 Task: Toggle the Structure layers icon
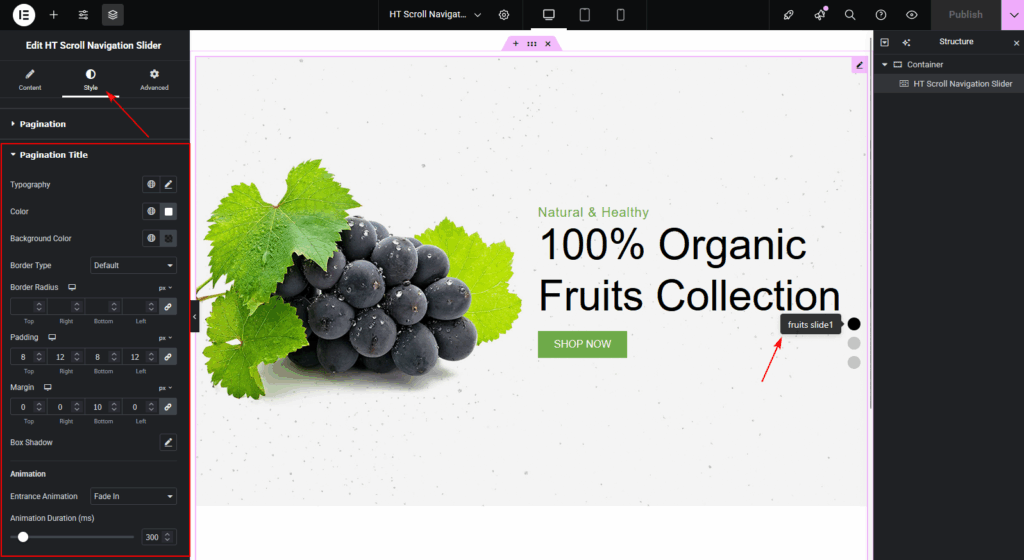[x=112, y=14]
